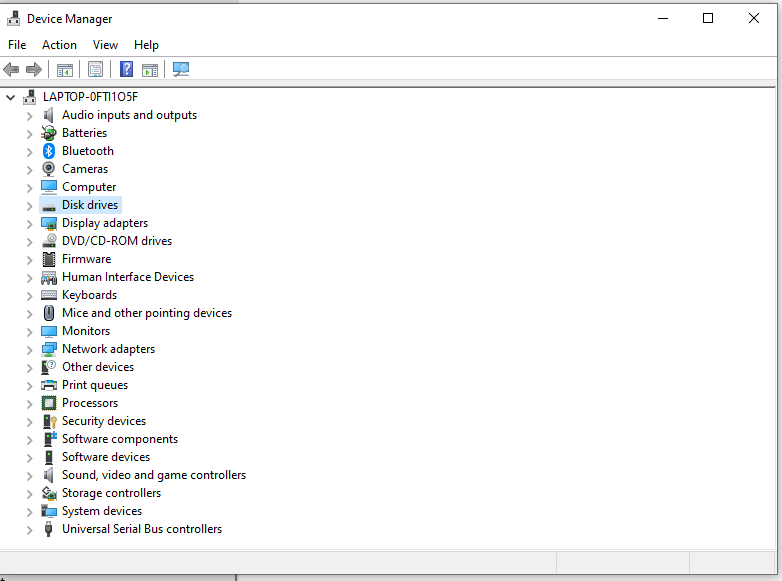Click the chip icon beside Firmware
The width and height of the screenshot is (782, 581).
48,259
